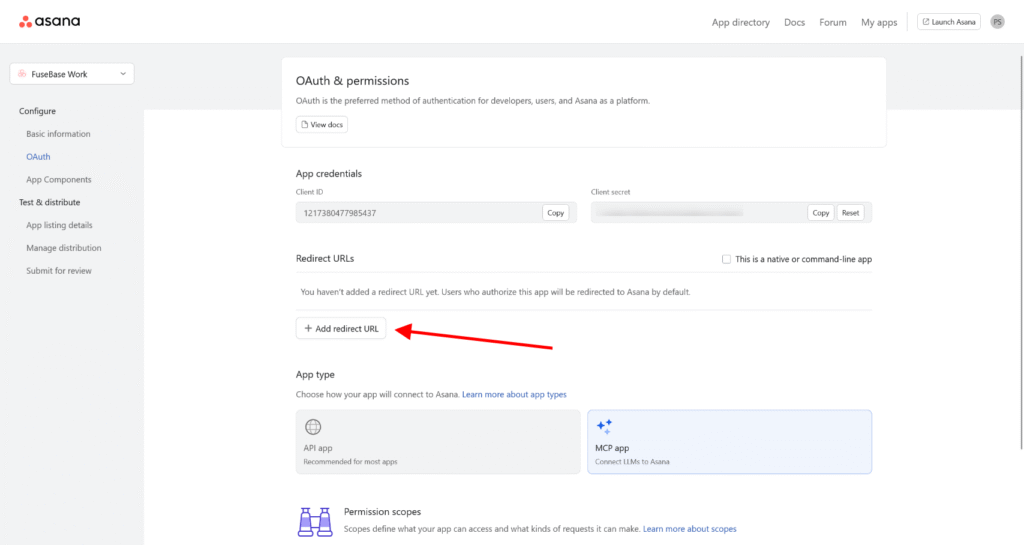This screenshot has width=1024, height=545.
Task: Open Submit for review page
Action: 59,271
